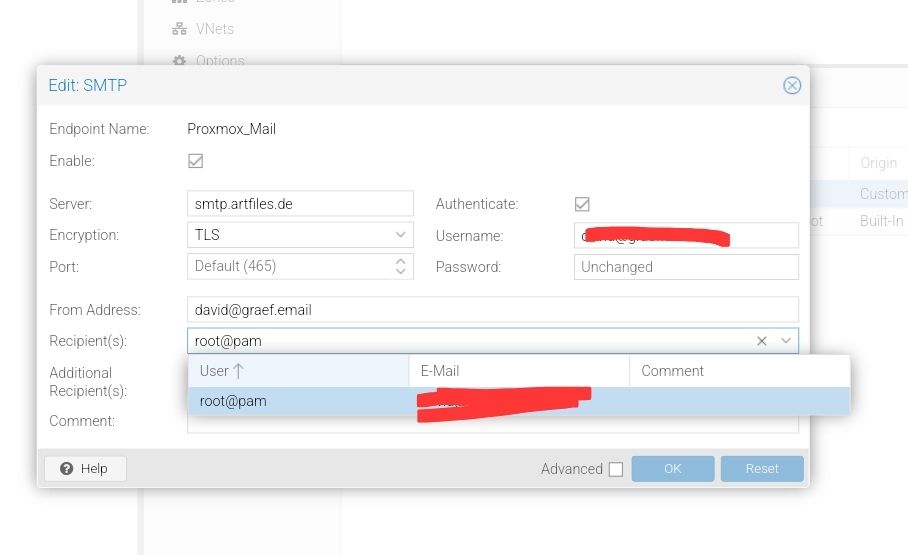Viewport: 908px width, 555px height.
Task: Click the Comment column header
Action: [738, 371]
